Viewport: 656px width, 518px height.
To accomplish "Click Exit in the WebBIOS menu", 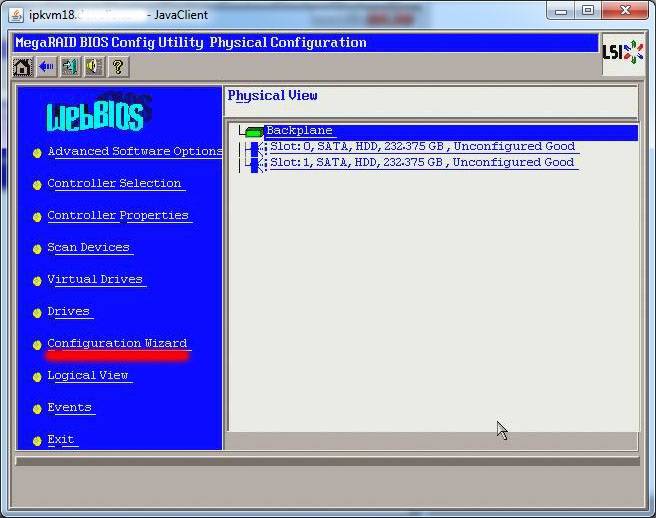I will coord(61,440).
